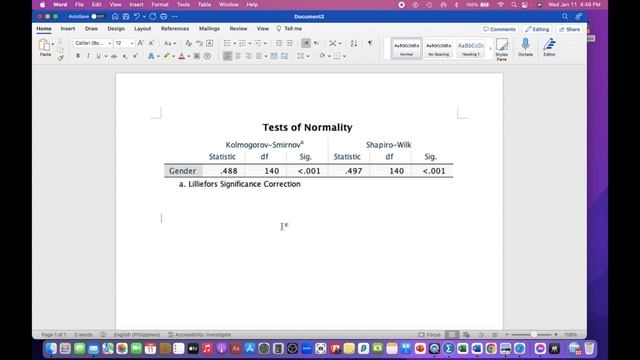Click the Home icon in title bar
640x360 pixels.
(115, 16)
